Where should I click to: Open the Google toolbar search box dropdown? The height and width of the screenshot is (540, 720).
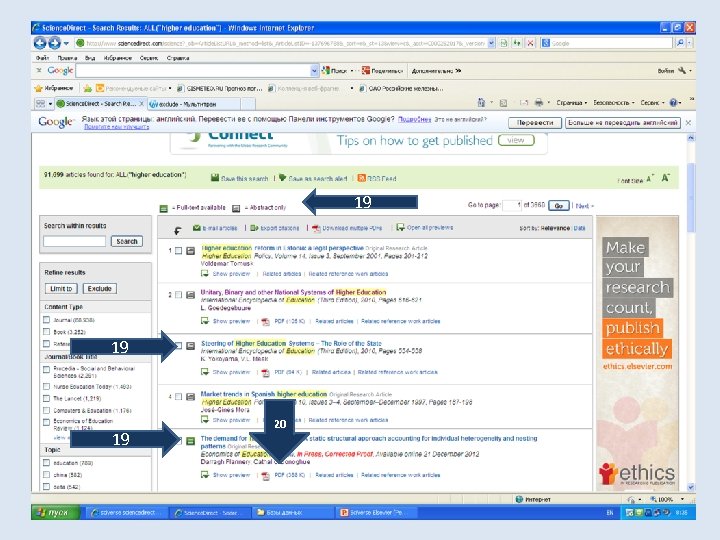(315, 71)
